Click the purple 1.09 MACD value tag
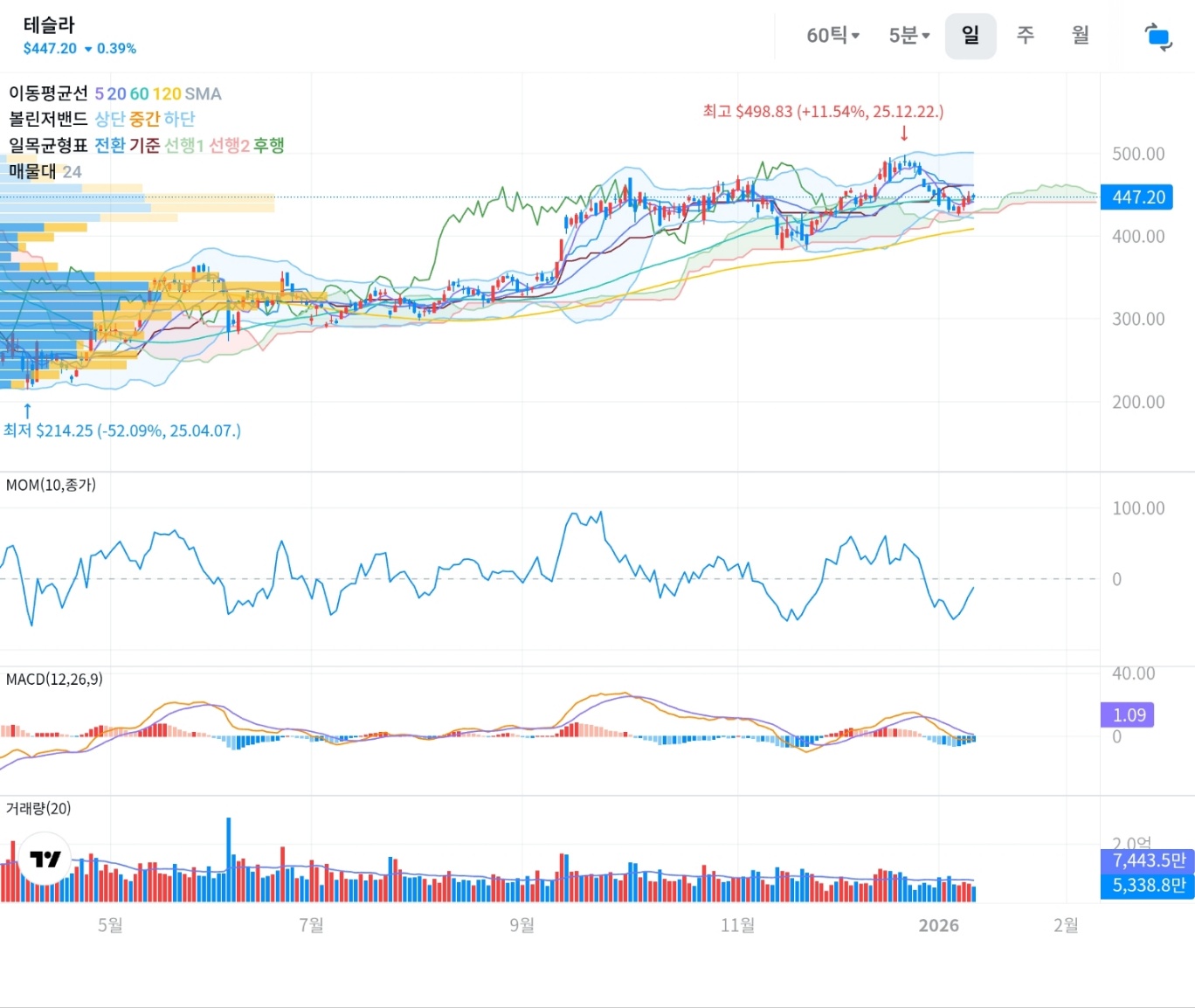Viewport: 1195px width, 1008px height. [1129, 715]
